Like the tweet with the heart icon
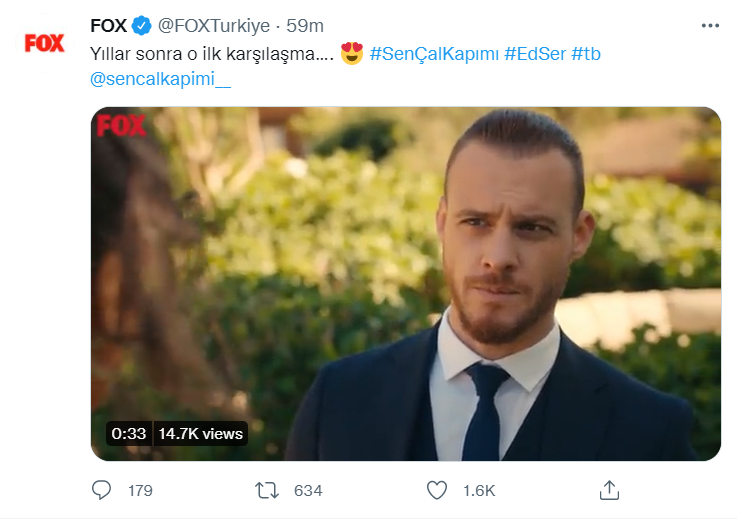Screen dimensions: 737x524 pos(437,490)
